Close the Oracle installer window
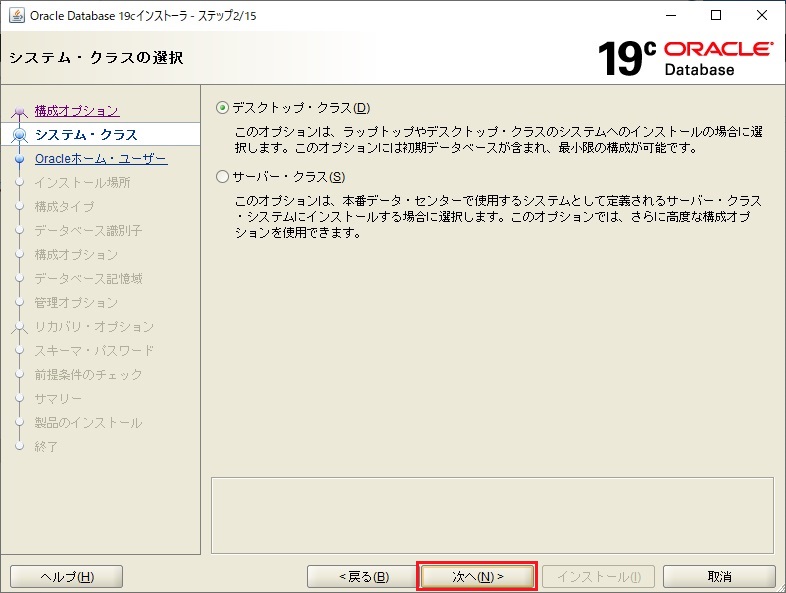 tap(762, 16)
